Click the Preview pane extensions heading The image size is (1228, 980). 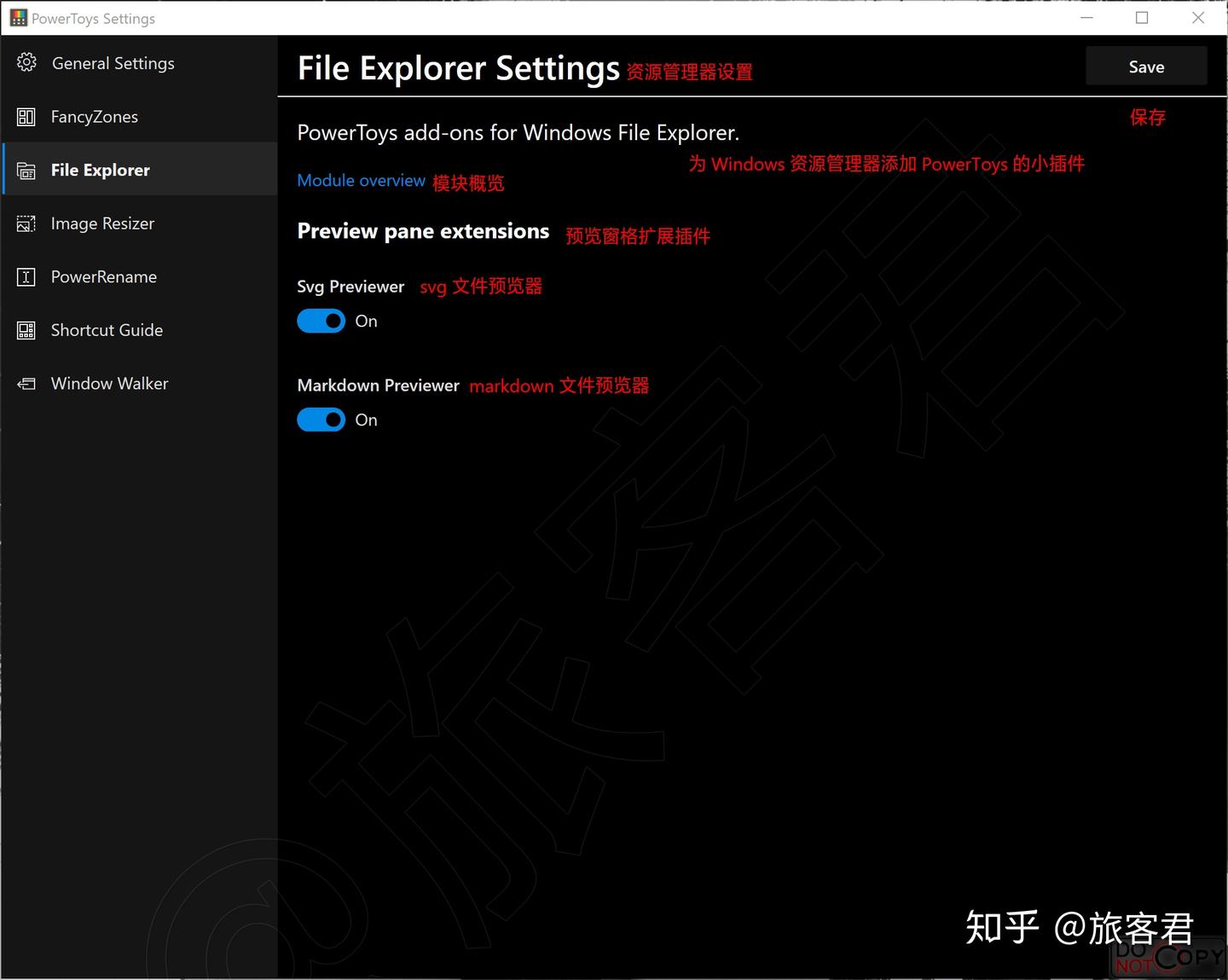coord(422,230)
